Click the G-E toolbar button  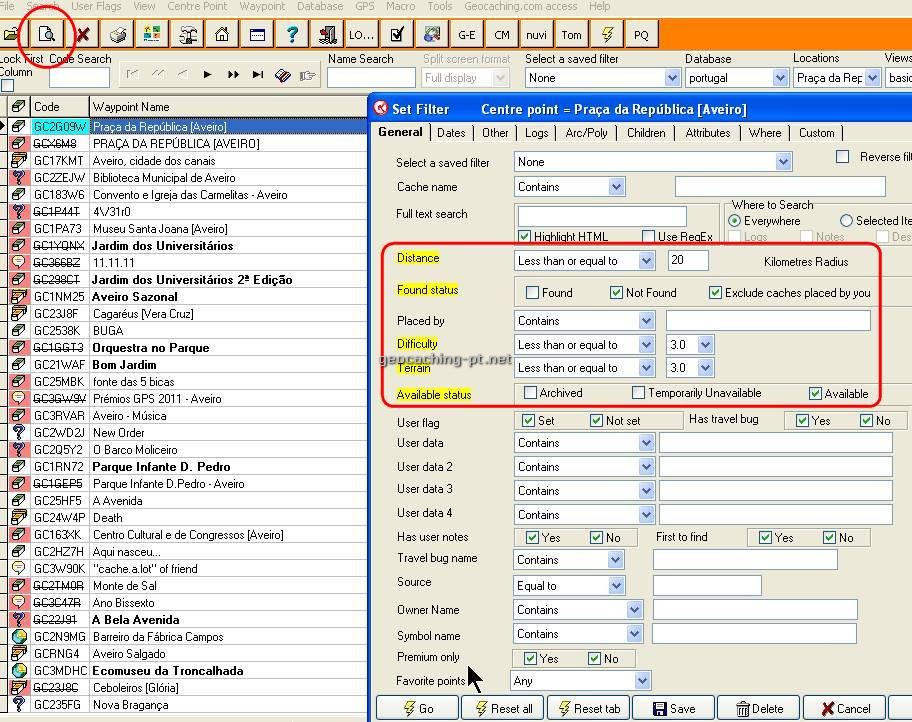pyautogui.click(x=467, y=34)
